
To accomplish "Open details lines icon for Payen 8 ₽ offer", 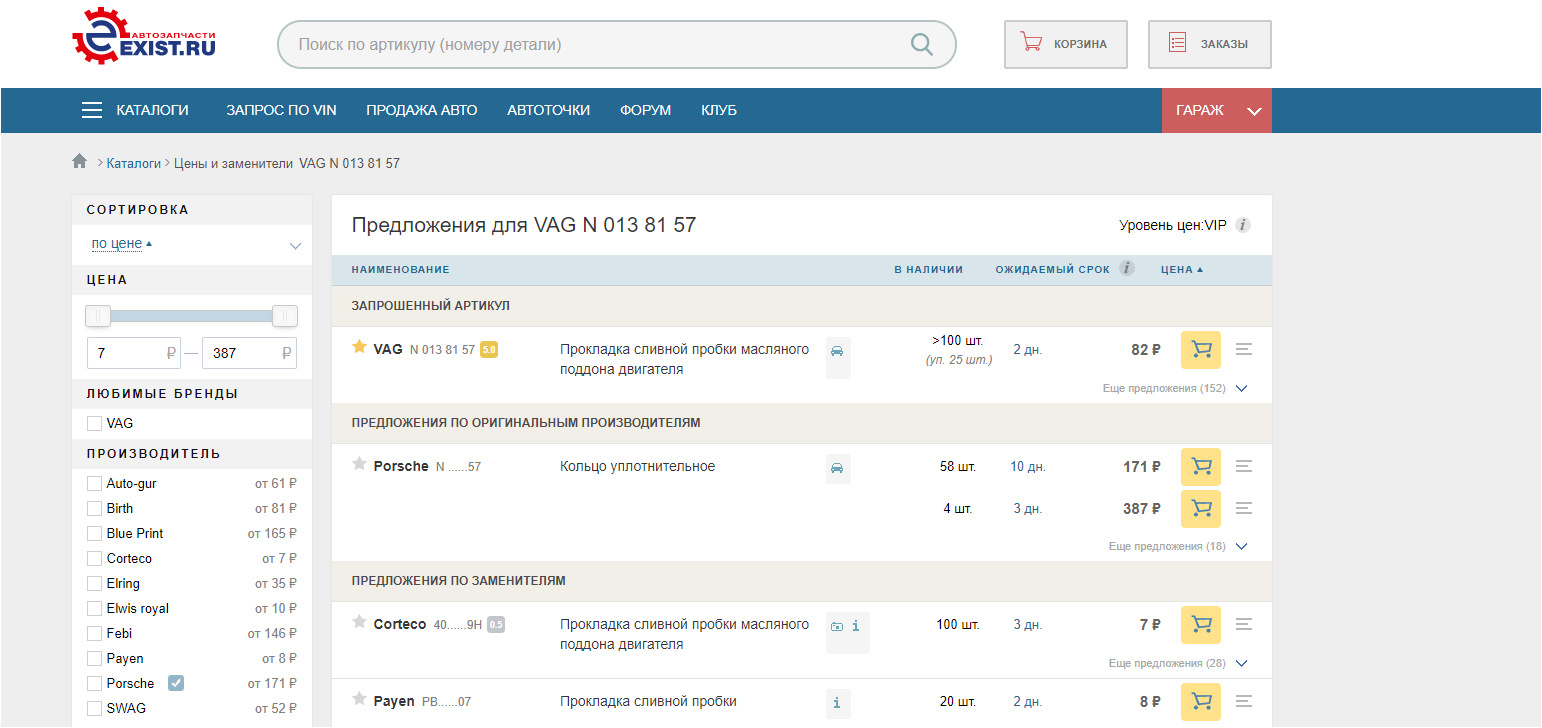I will click(x=1244, y=702).
